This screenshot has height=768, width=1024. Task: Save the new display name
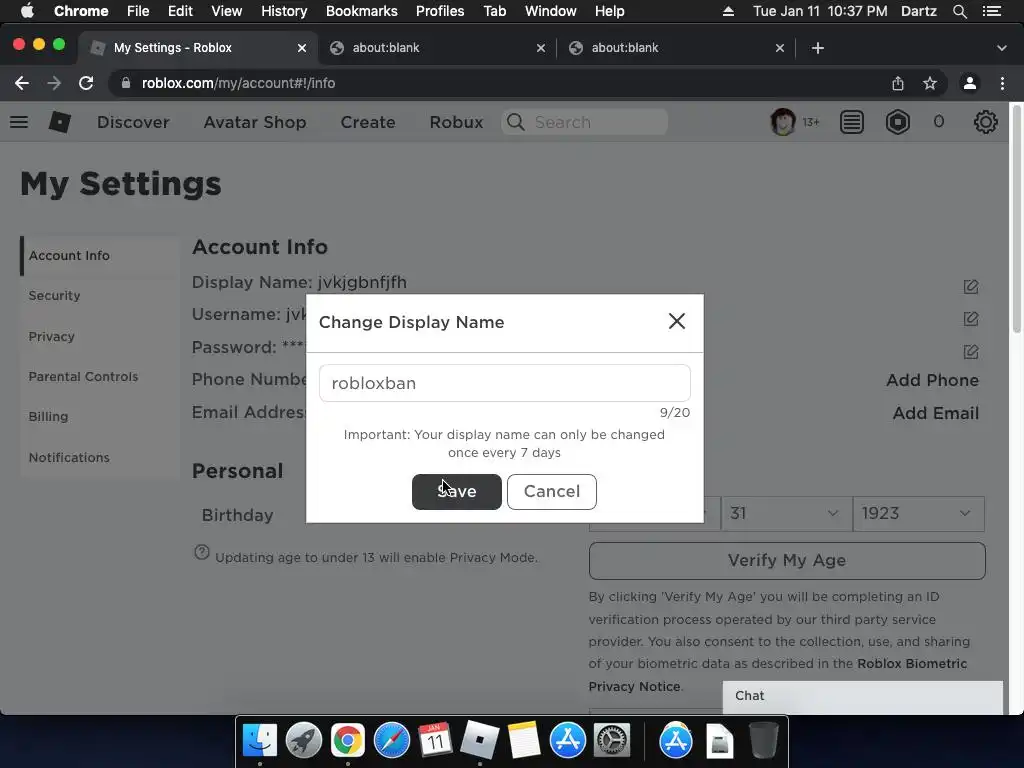coord(456,492)
